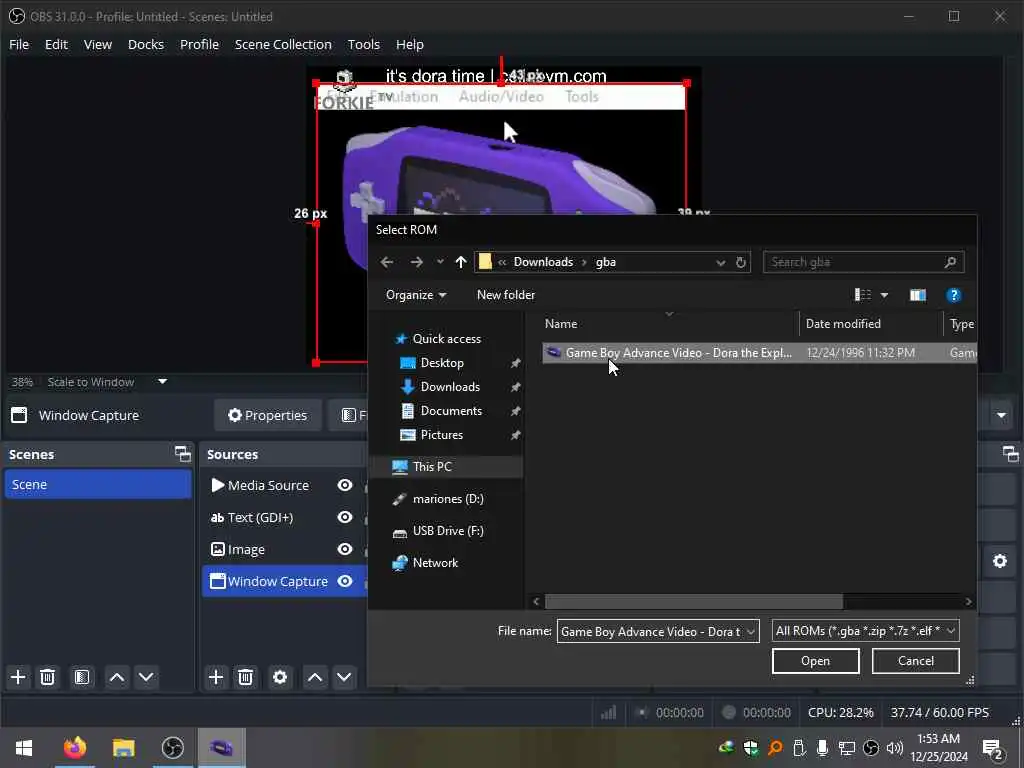Open the Help menu in OBS
Screen dimensions: 1024x768
pyautogui.click(x=409, y=44)
